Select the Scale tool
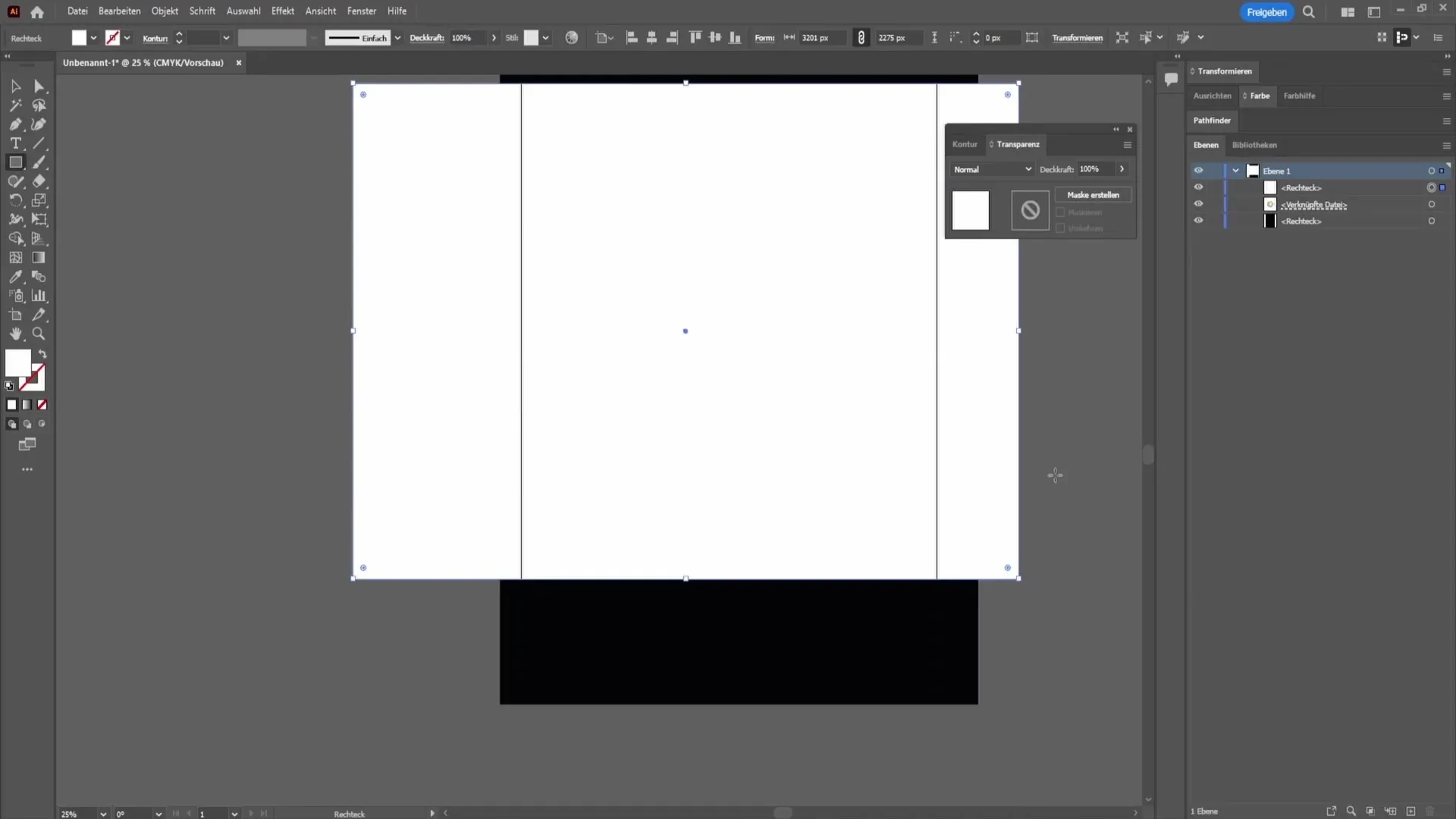Image resolution: width=1456 pixels, height=819 pixels. (x=39, y=200)
